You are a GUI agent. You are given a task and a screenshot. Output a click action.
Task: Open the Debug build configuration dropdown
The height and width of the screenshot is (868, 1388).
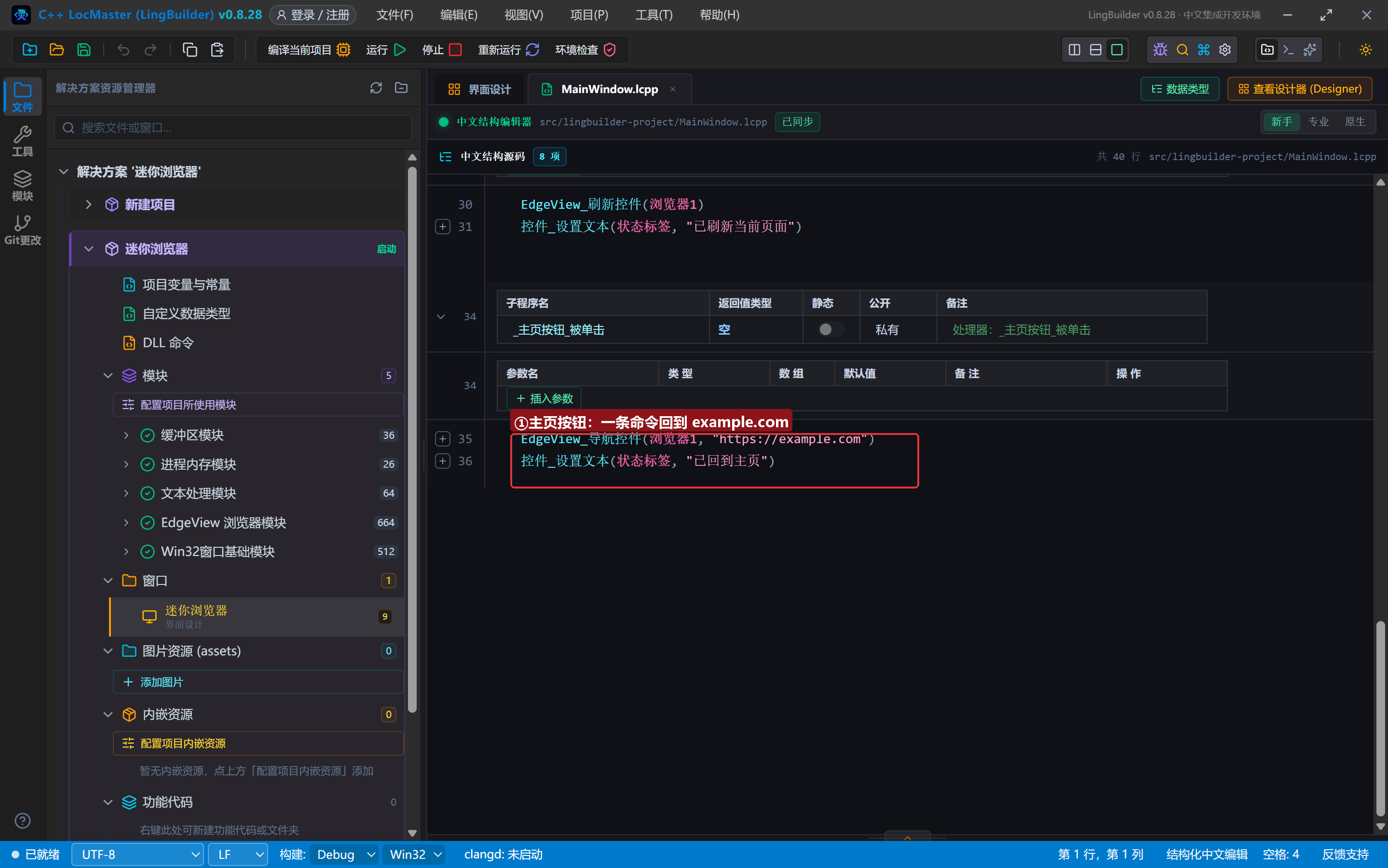click(x=344, y=854)
